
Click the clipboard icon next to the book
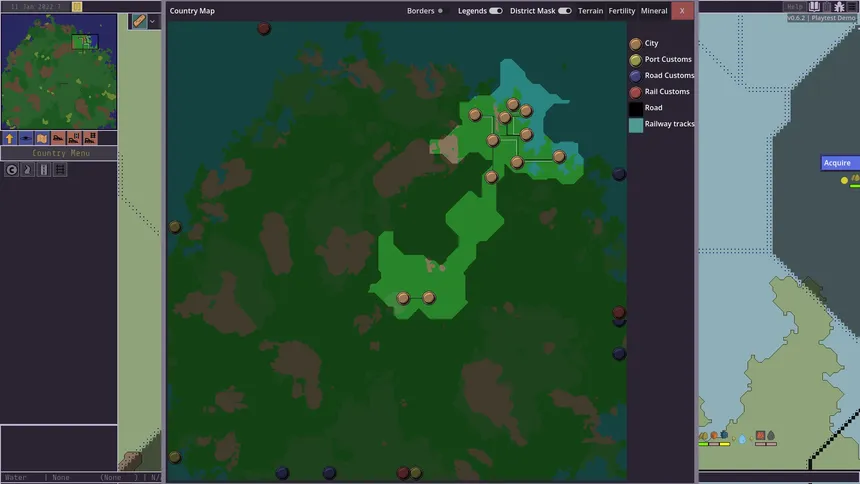pyautogui.click(x=827, y=7)
